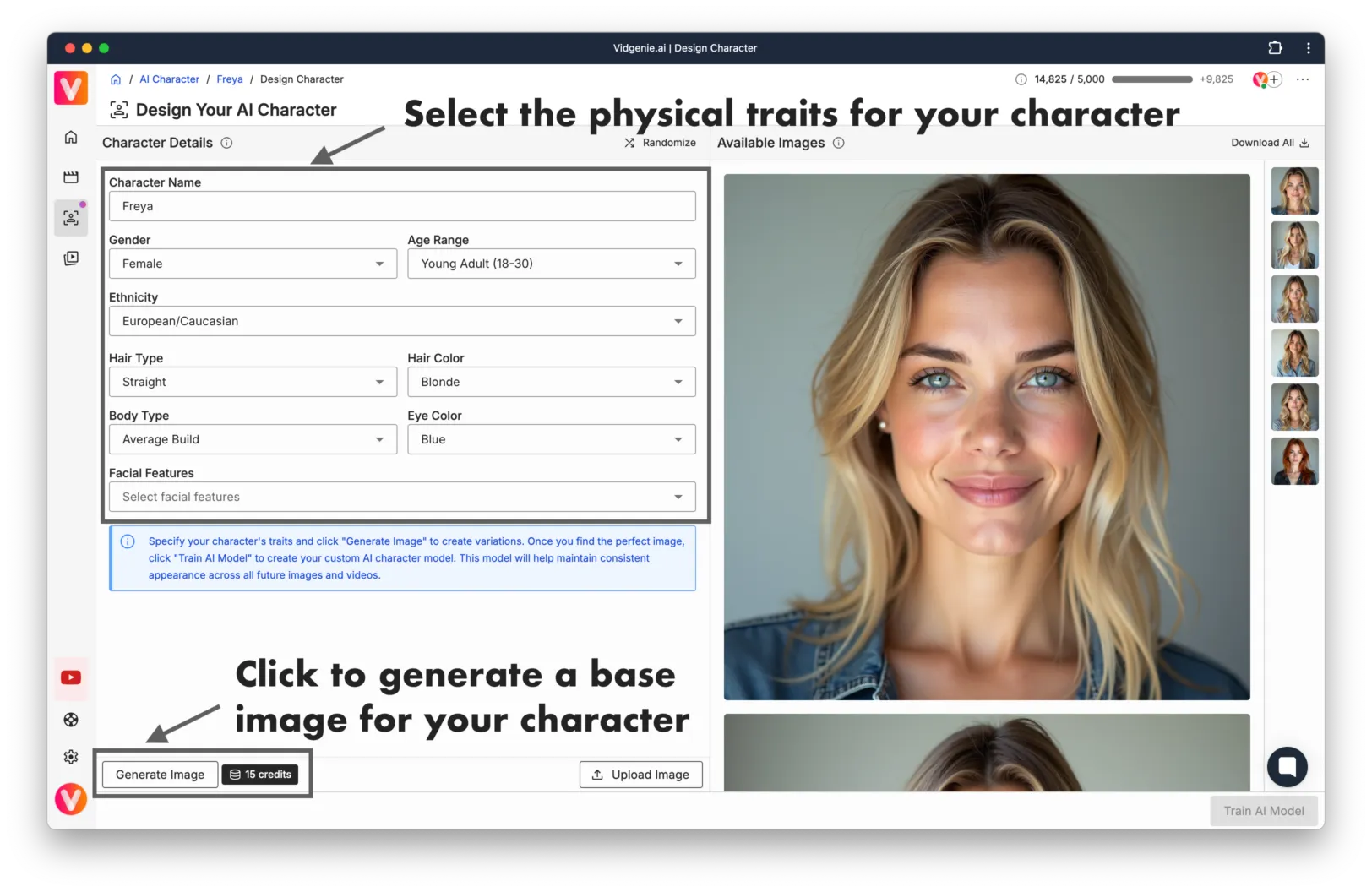Click the Train AI Model button
Viewport: 1372px width, 892px height.
1264,811
